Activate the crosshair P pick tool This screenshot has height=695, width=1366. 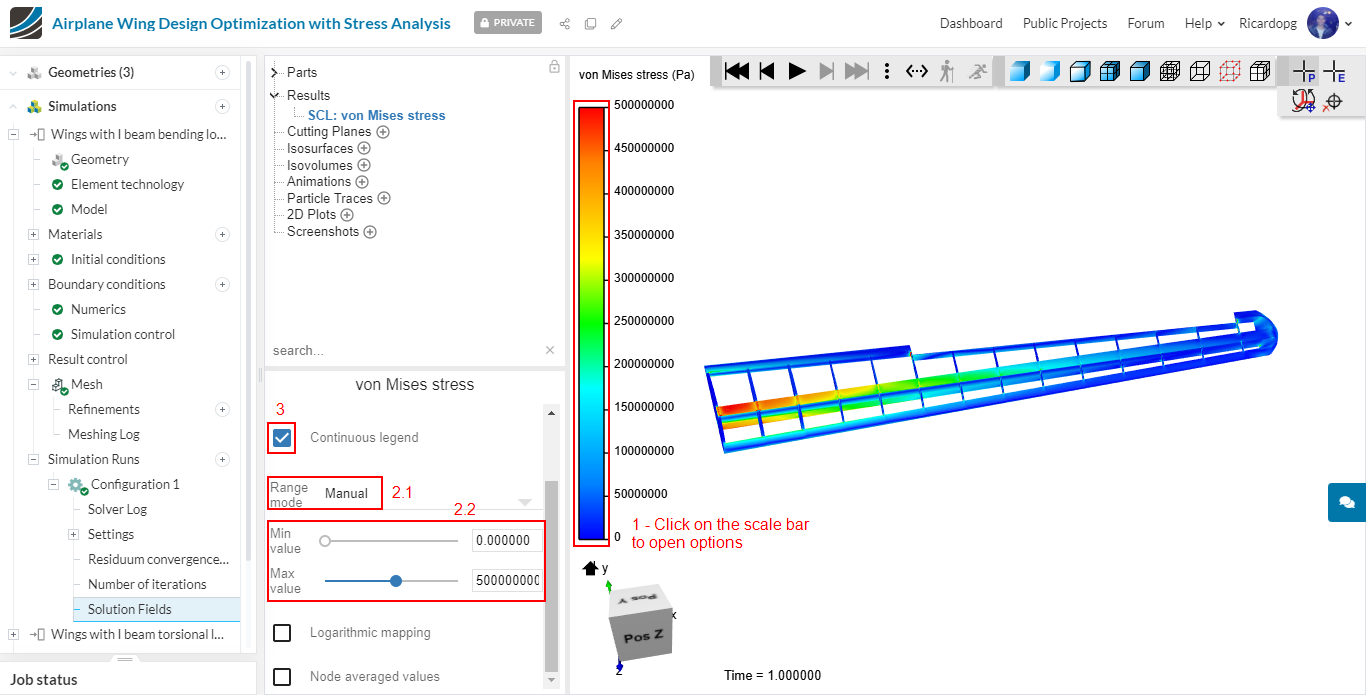point(1304,71)
